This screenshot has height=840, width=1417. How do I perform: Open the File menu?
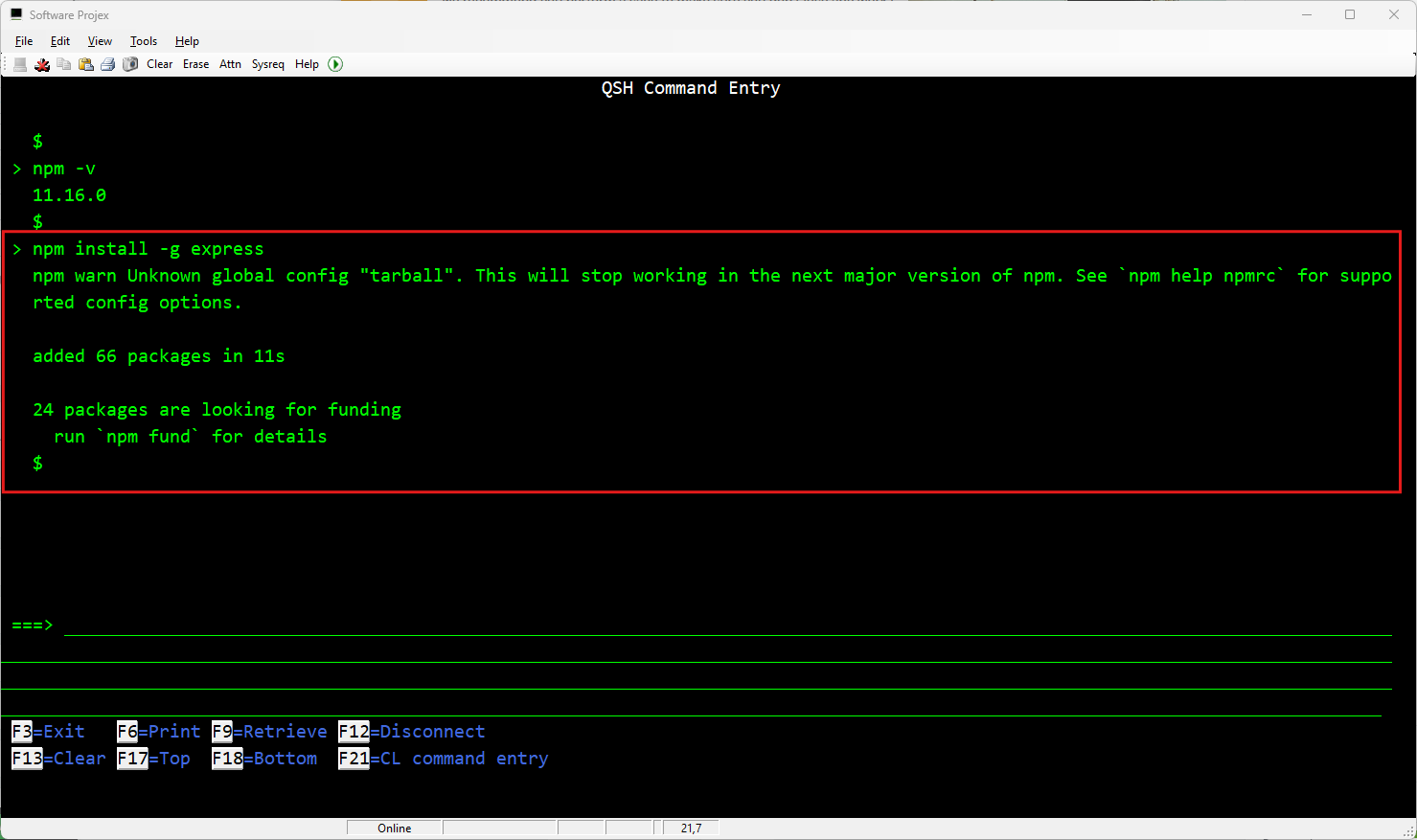click(24, 41)
